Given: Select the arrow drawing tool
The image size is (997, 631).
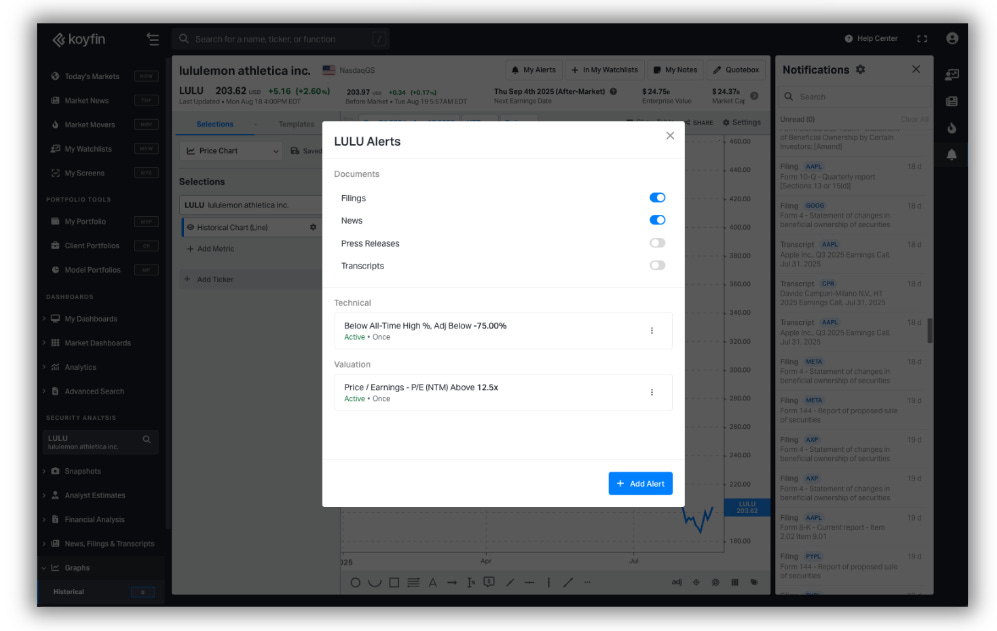Looking at the screenshot, I should coord(452,583).
